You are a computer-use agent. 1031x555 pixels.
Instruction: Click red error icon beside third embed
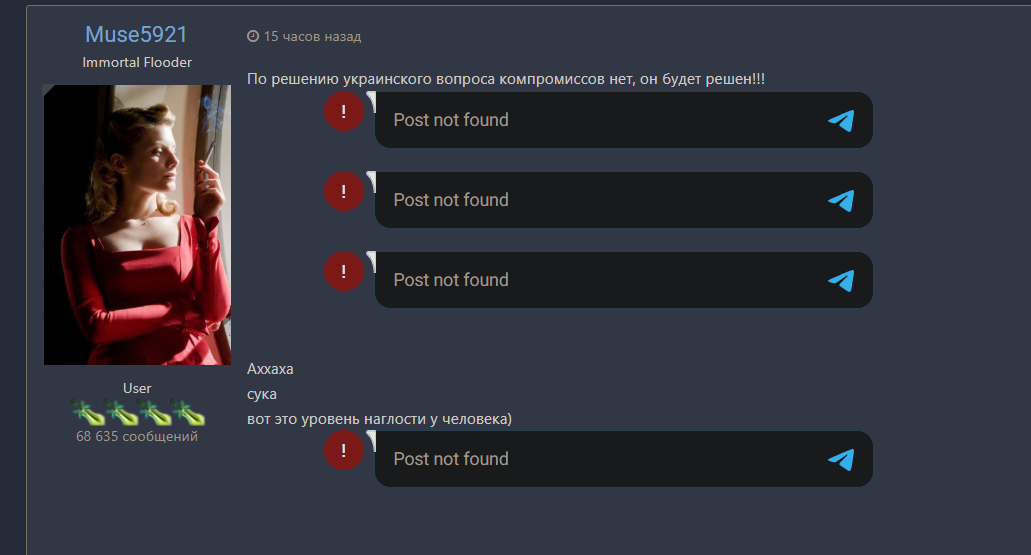[x=344, y=272]
